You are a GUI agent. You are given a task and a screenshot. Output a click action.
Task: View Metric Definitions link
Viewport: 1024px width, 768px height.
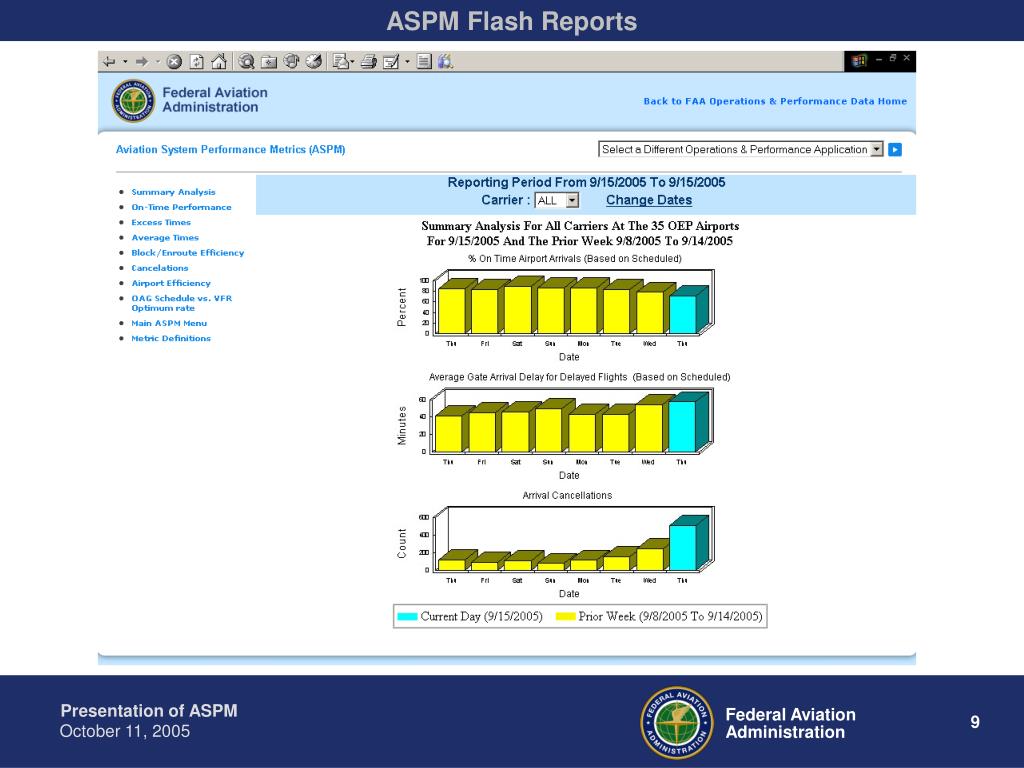tap(171, 338)
